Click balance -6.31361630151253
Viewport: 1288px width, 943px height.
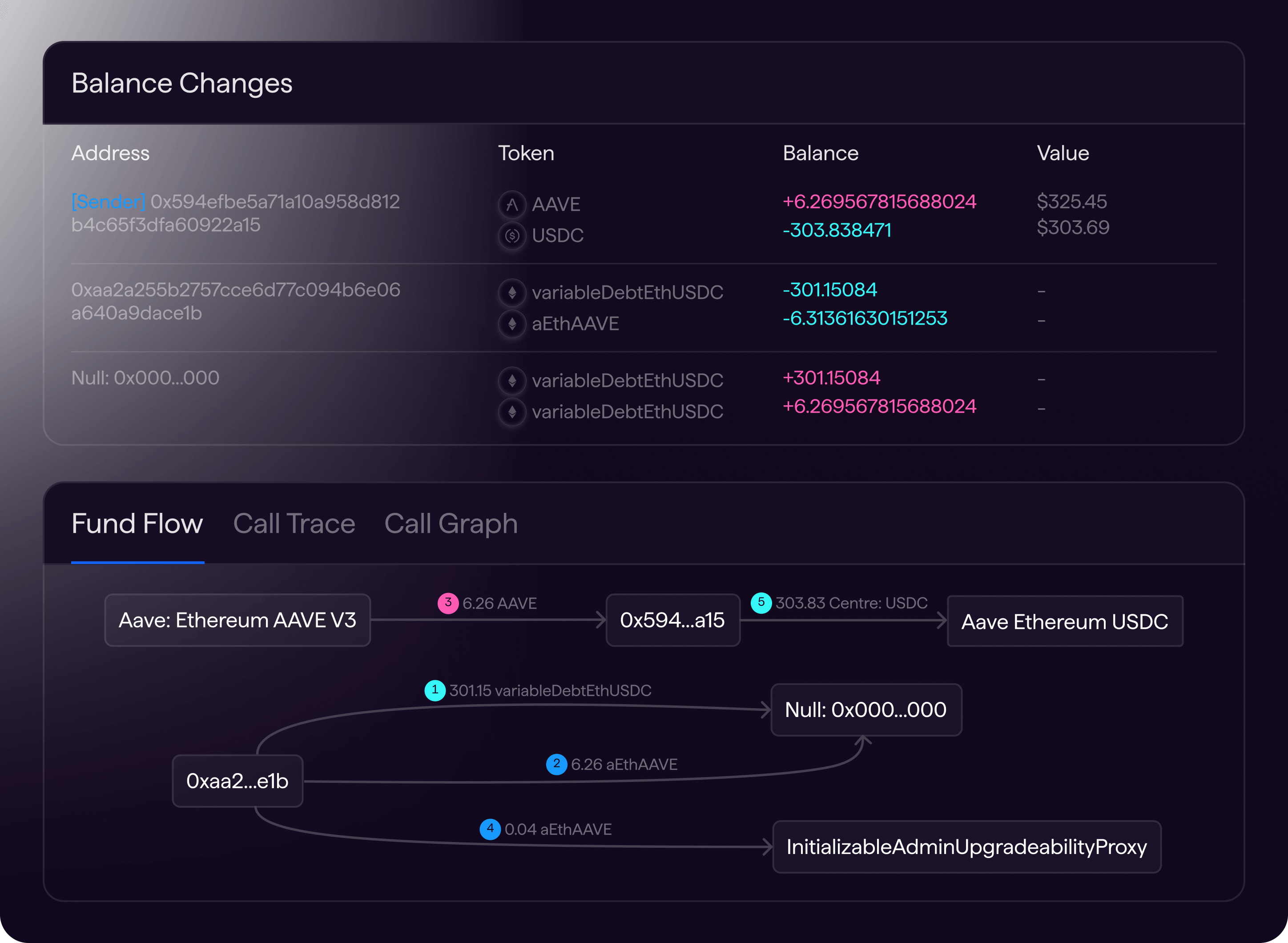865,318
